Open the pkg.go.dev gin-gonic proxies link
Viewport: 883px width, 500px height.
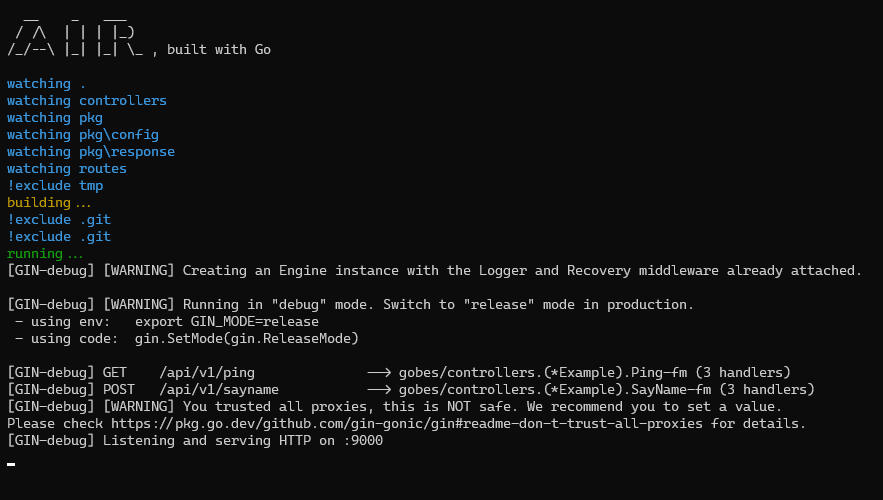(407, 423)
